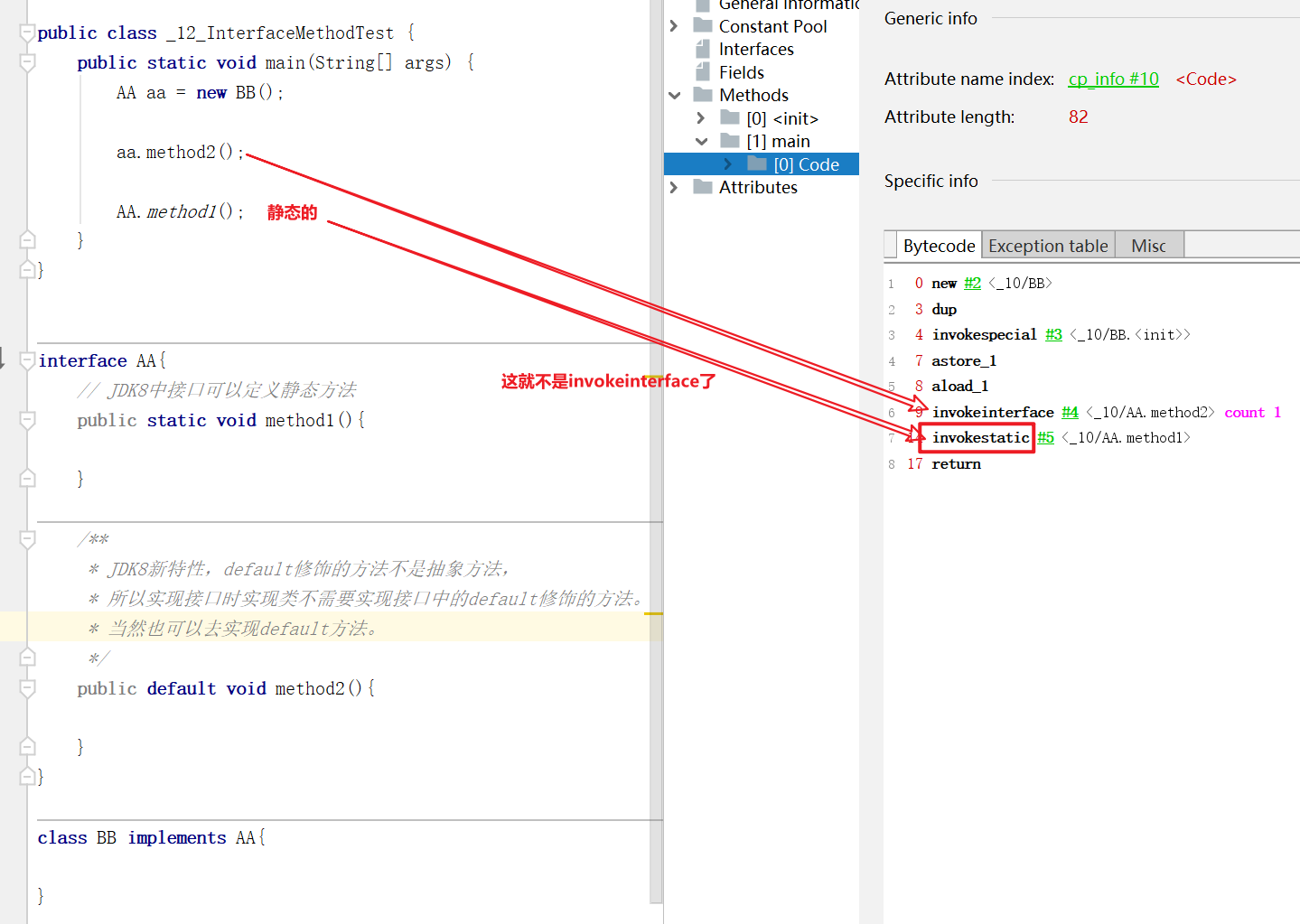
Task: Click the Interfaces file icon
Action: point(703,49)
